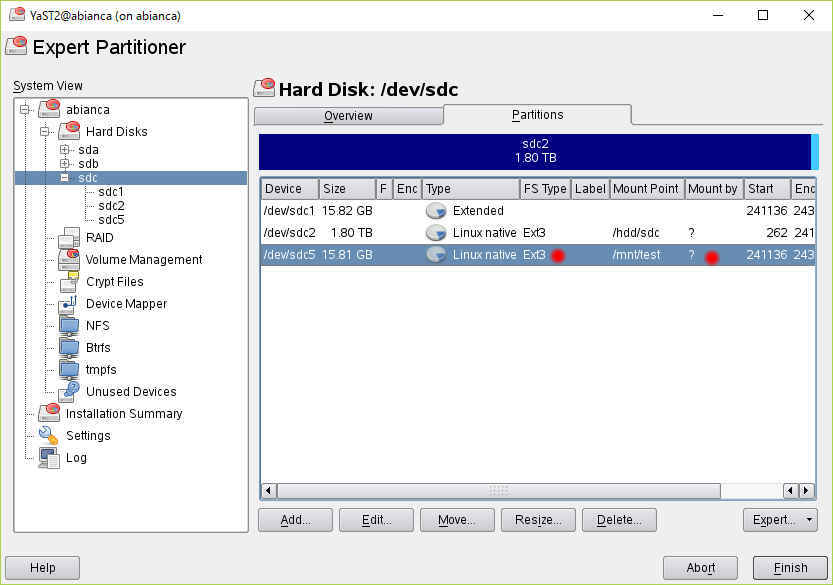Image resolution: width=833 pixels, height=585 pixels.
Task: Select sdc2 in the System View tree
Action: tap(111, 206)
